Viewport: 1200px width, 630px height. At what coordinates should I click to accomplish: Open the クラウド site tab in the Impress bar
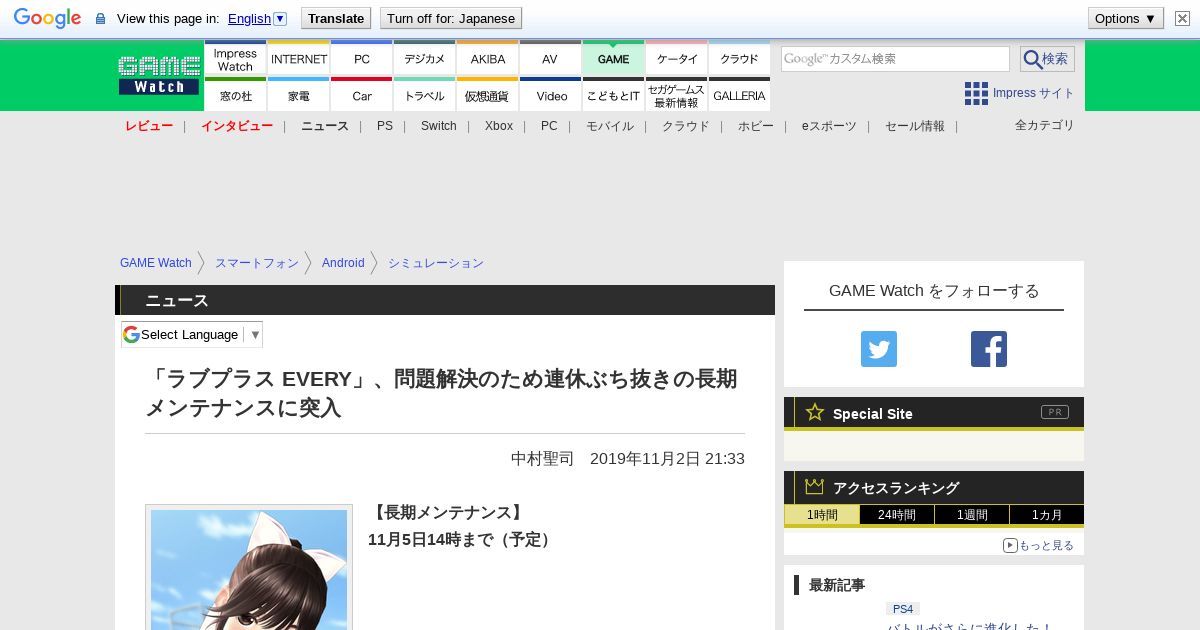click(x=740, y=59)
